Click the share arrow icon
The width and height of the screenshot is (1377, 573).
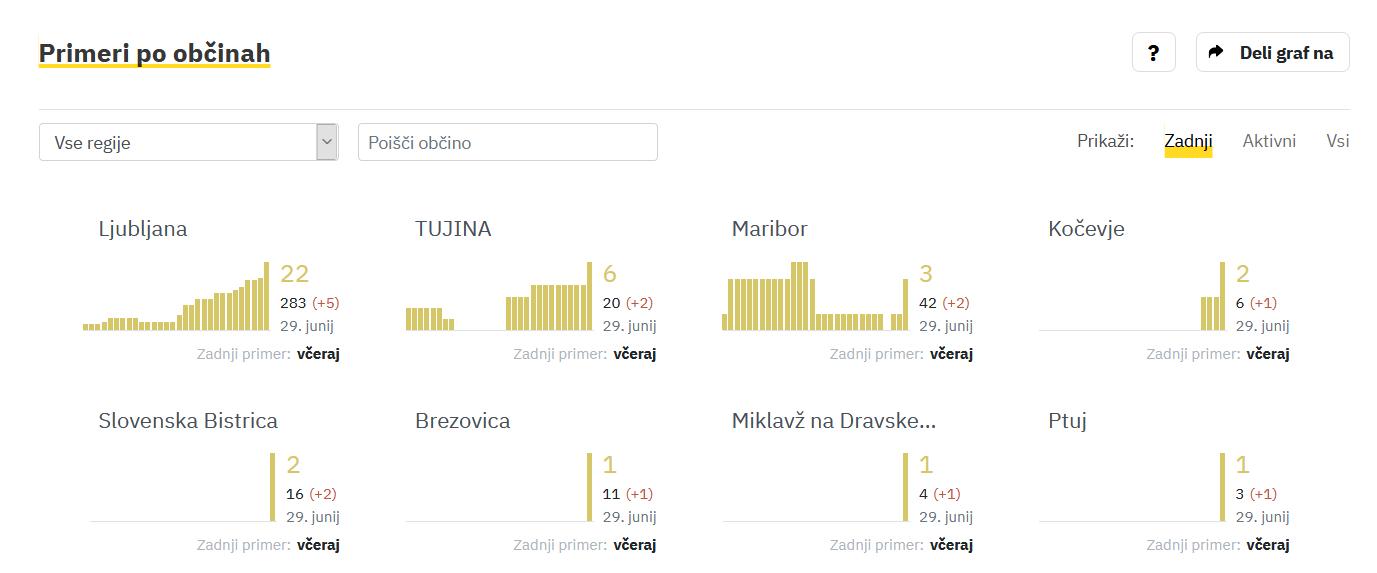click(1216, 52)
